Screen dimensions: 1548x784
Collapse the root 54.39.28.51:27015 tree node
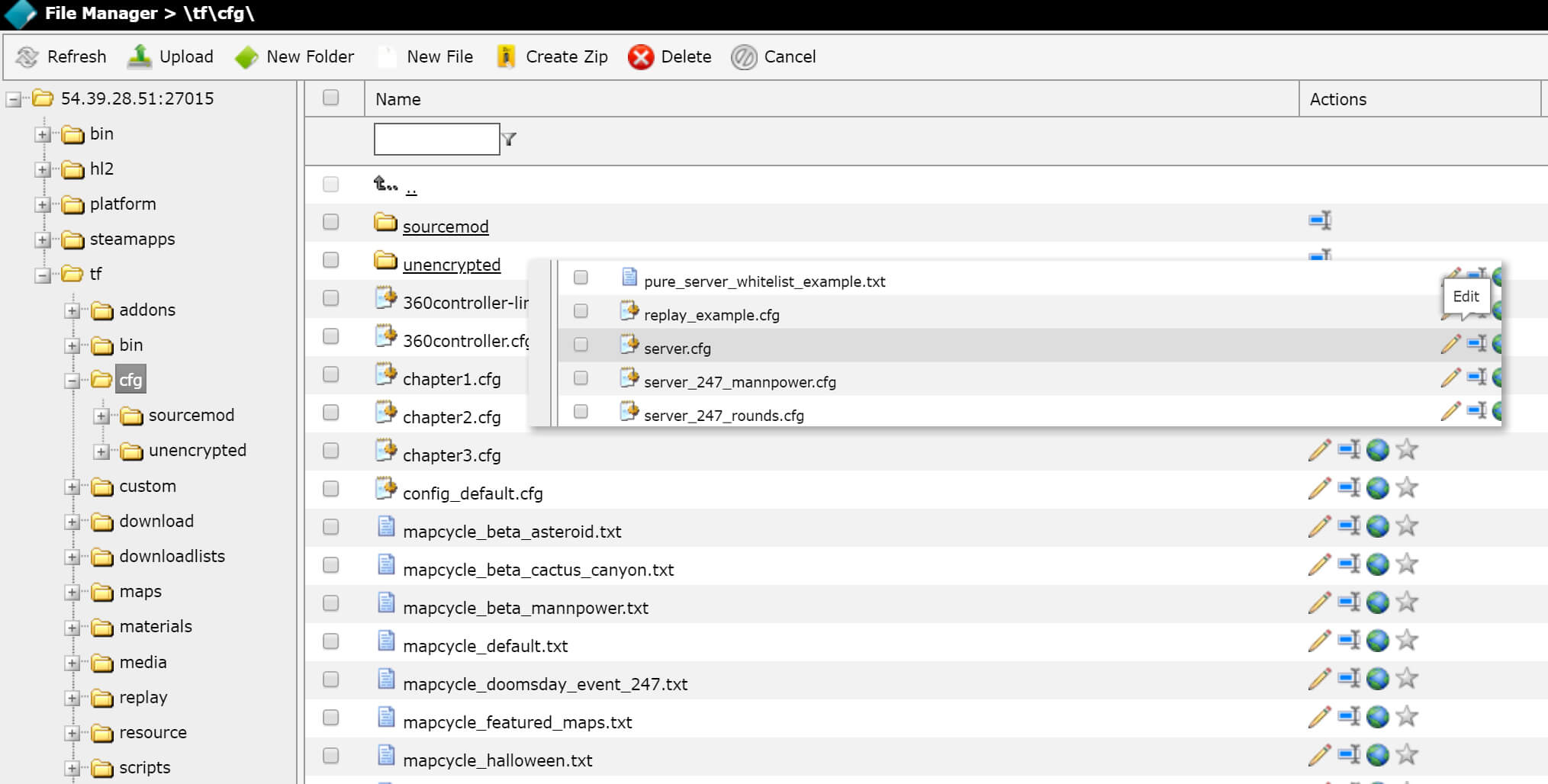click(x=13, y=99)
